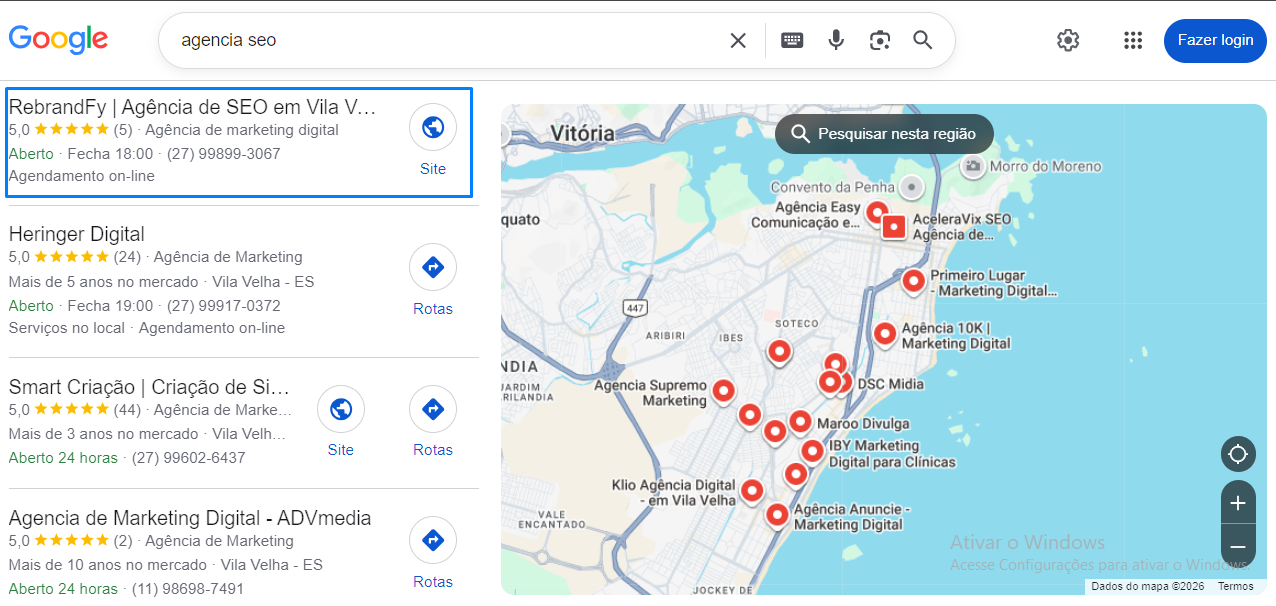Select the Agencia Supremo Marketing pin

[723, 391]
